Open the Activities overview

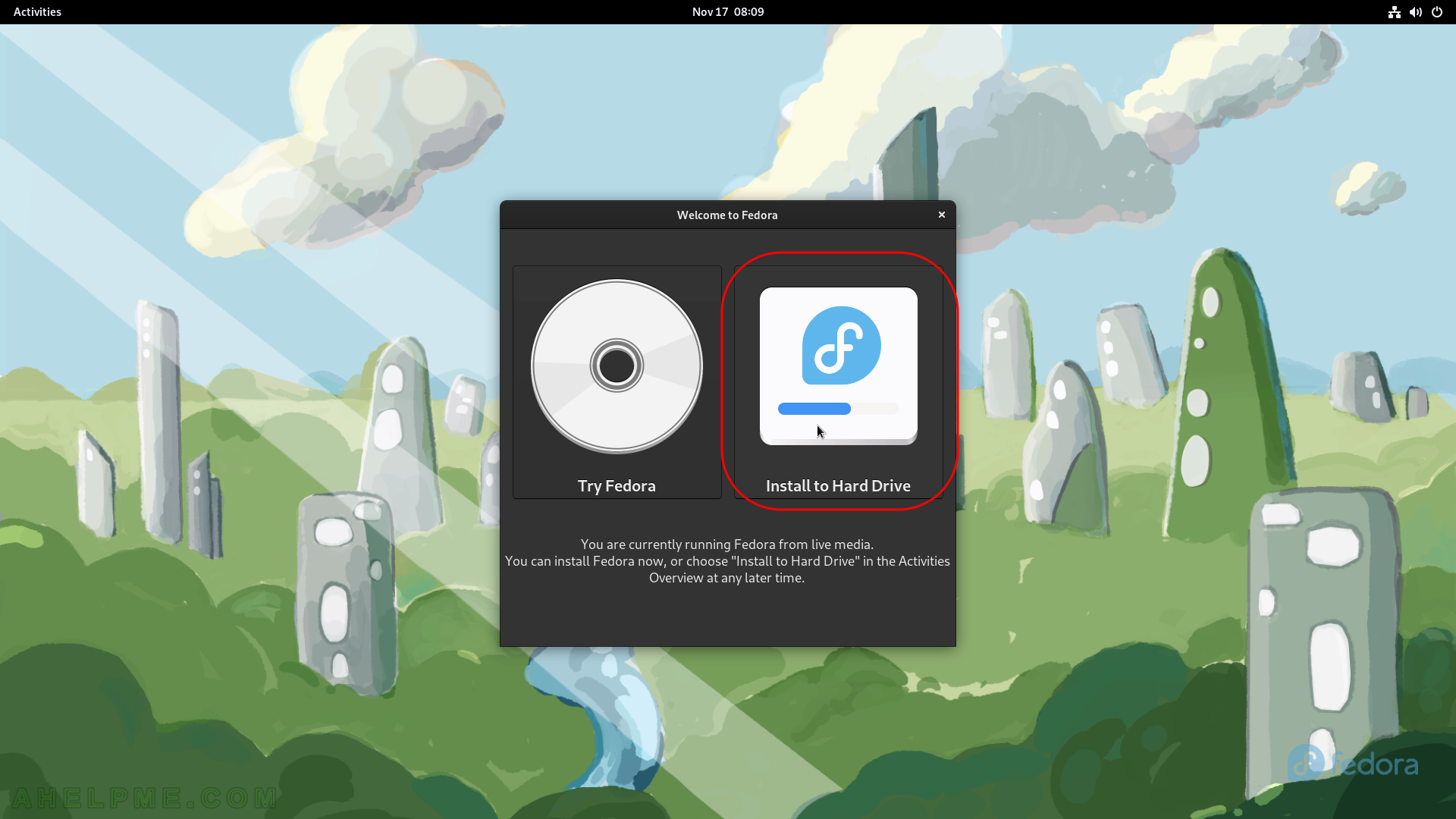(37, 12)
